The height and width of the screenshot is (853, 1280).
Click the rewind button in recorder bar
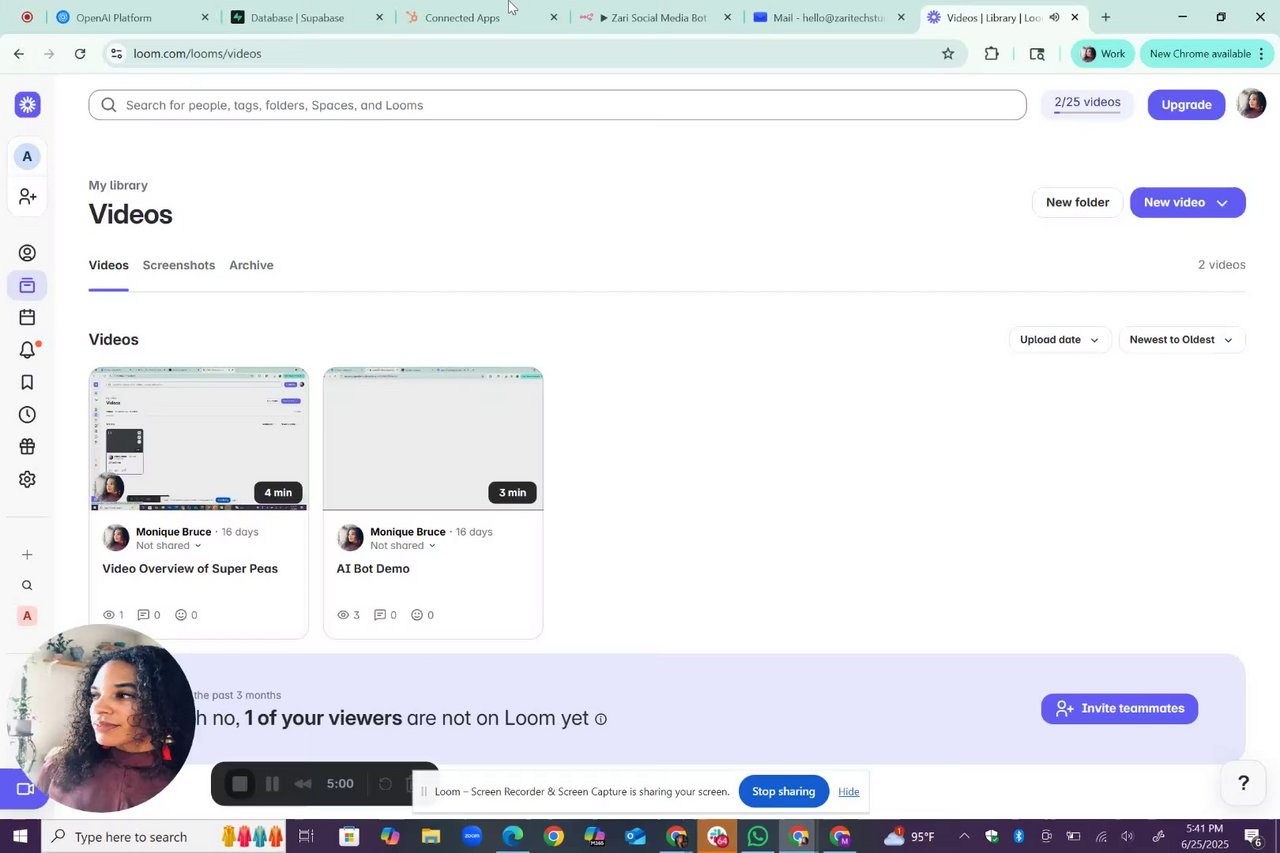coord(303,784)
